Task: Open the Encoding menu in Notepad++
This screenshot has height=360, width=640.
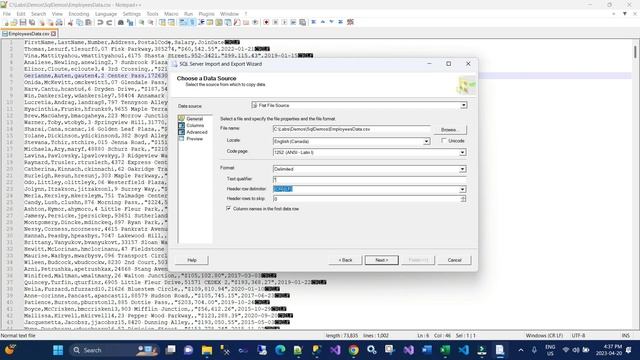Action: pyautogui.click(x=79, y=14)
